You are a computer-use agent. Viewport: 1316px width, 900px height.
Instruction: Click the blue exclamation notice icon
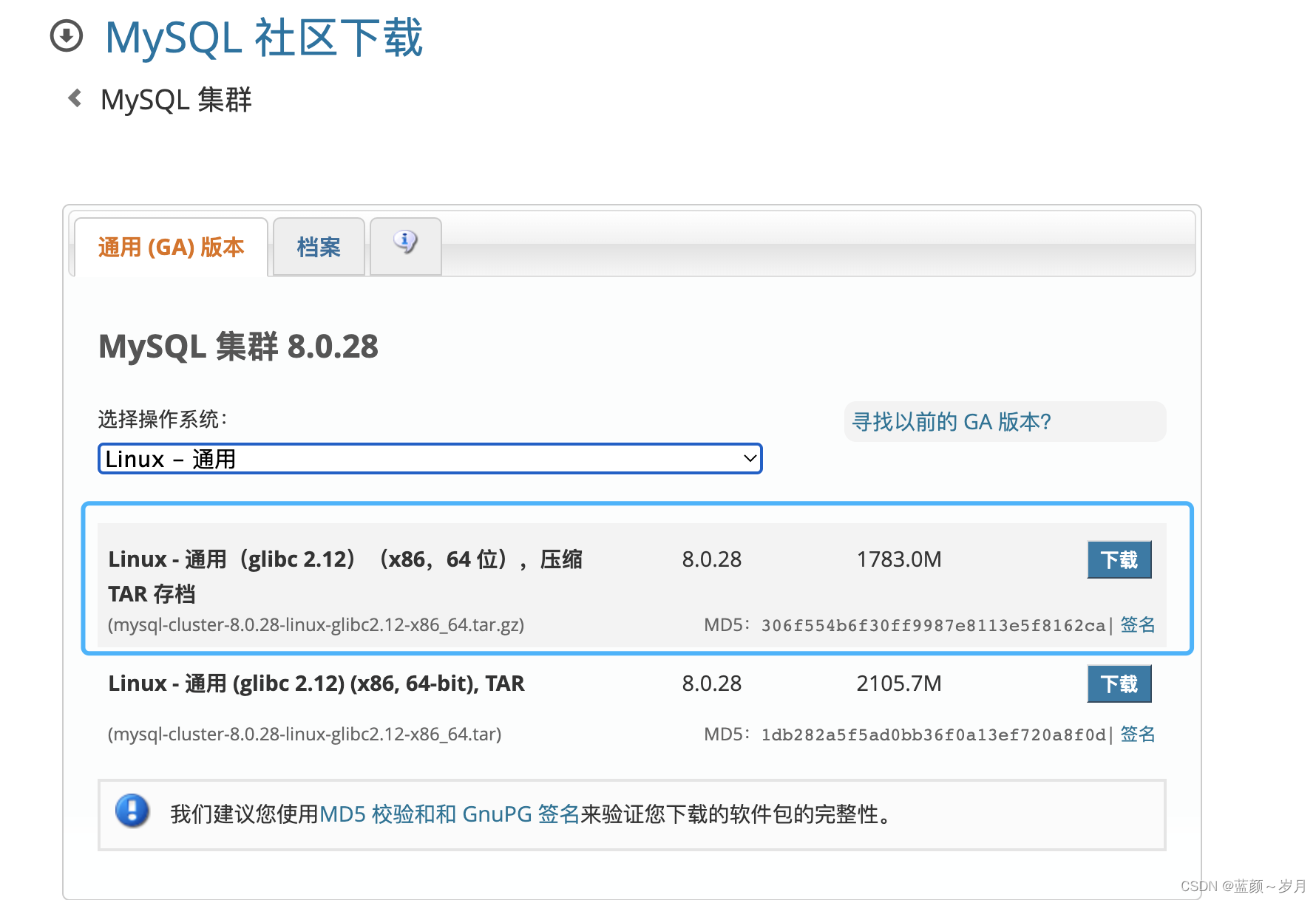[132, 811]
